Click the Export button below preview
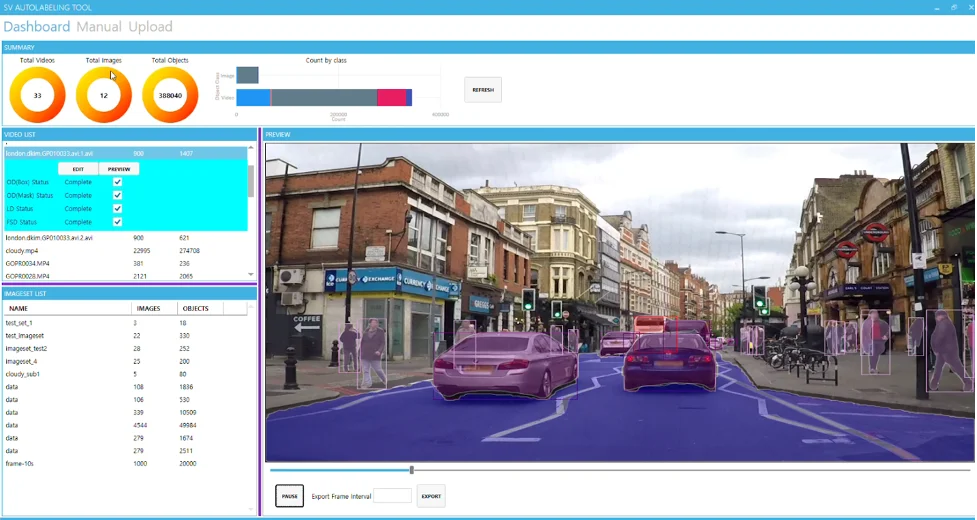977x520 pixels. (x=430, y=496)
